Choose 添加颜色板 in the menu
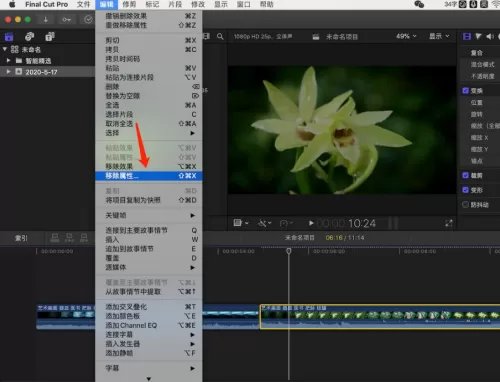Viewport: 500px width, 382px height. tap(149, 316)
